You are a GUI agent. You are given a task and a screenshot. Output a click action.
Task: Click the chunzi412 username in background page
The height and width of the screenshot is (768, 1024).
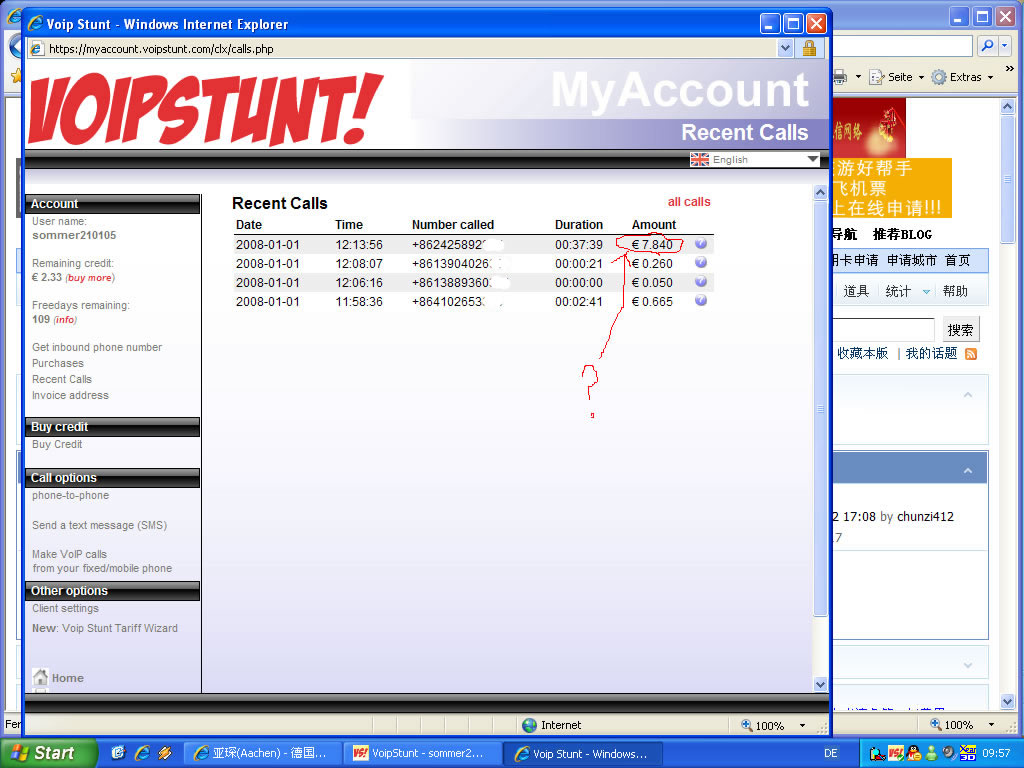[x=925, y=517]
